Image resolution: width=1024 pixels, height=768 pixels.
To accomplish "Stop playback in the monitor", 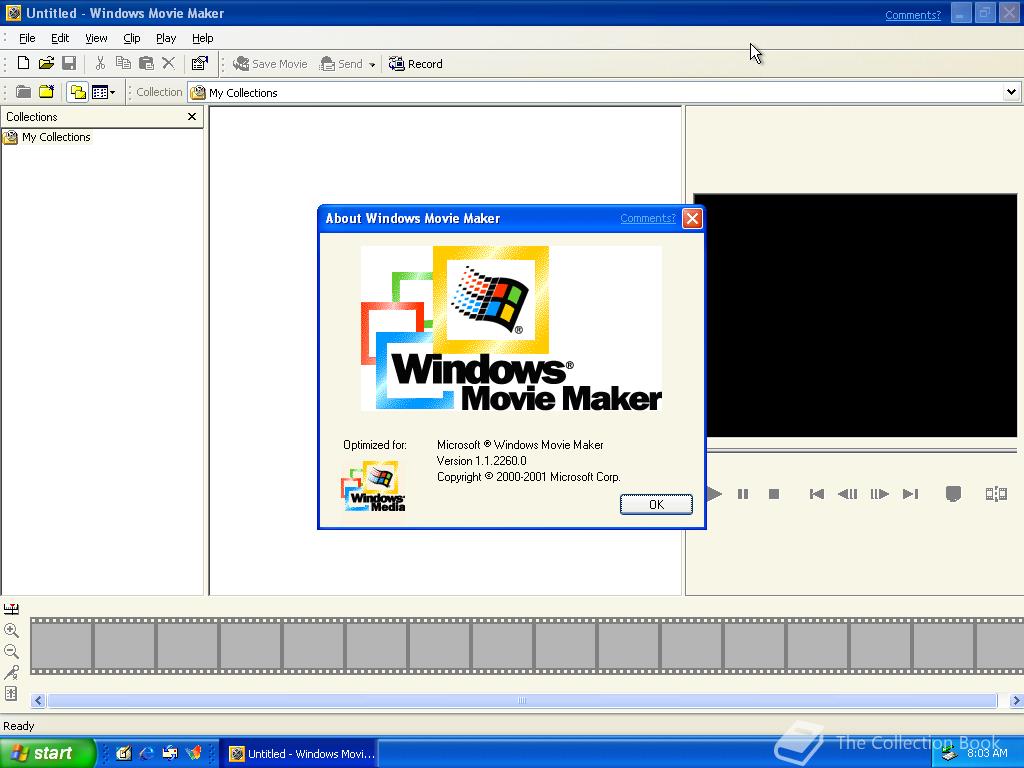I will 774,494.
